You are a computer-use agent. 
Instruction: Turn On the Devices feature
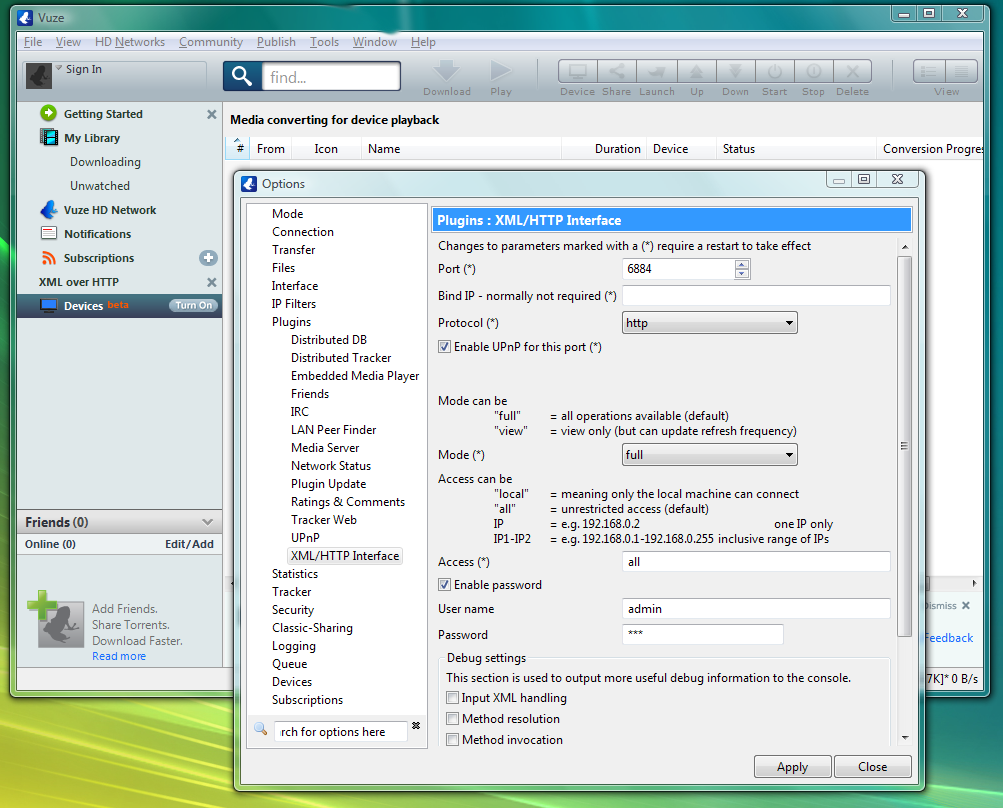coord(193,306)
